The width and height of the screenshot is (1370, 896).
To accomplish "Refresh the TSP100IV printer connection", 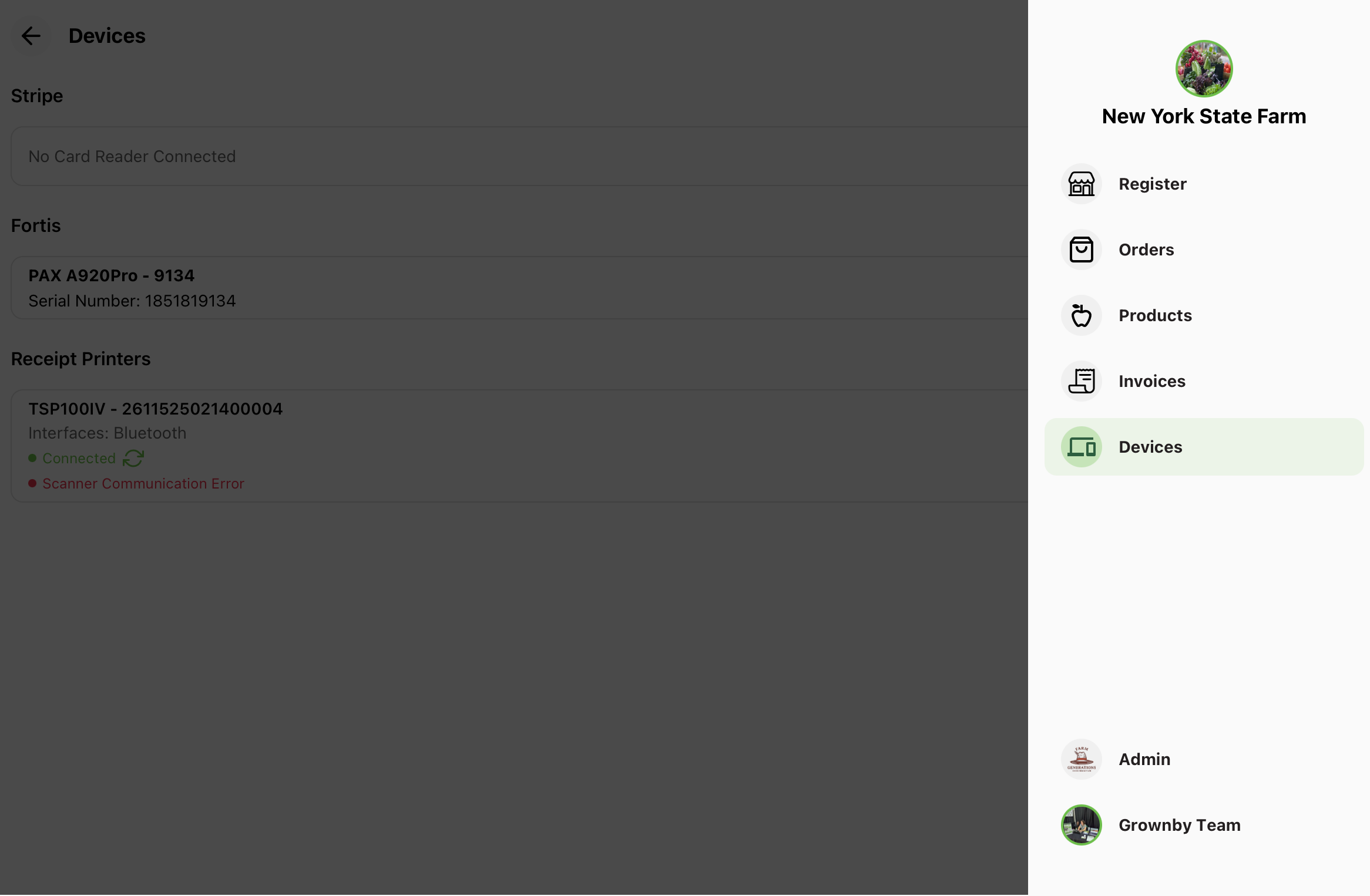I will point(133,459).
